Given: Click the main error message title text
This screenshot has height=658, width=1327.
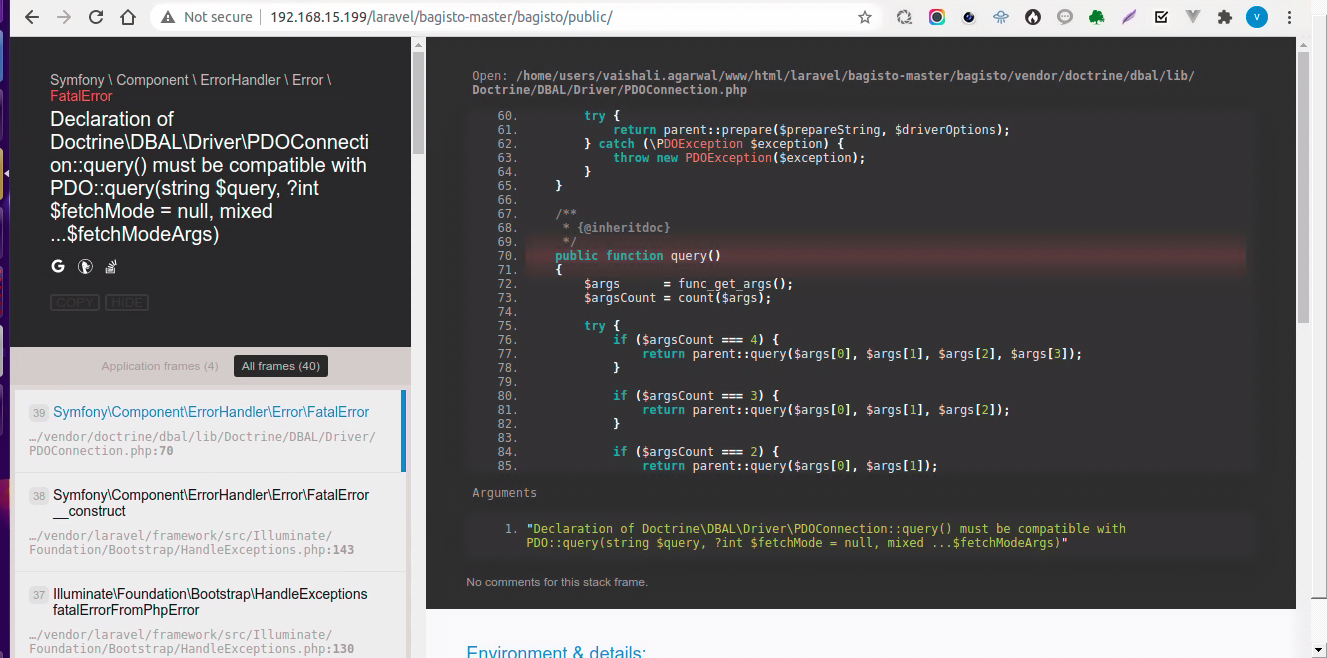Looking at the screenshot, I should (x=209, y=177).
